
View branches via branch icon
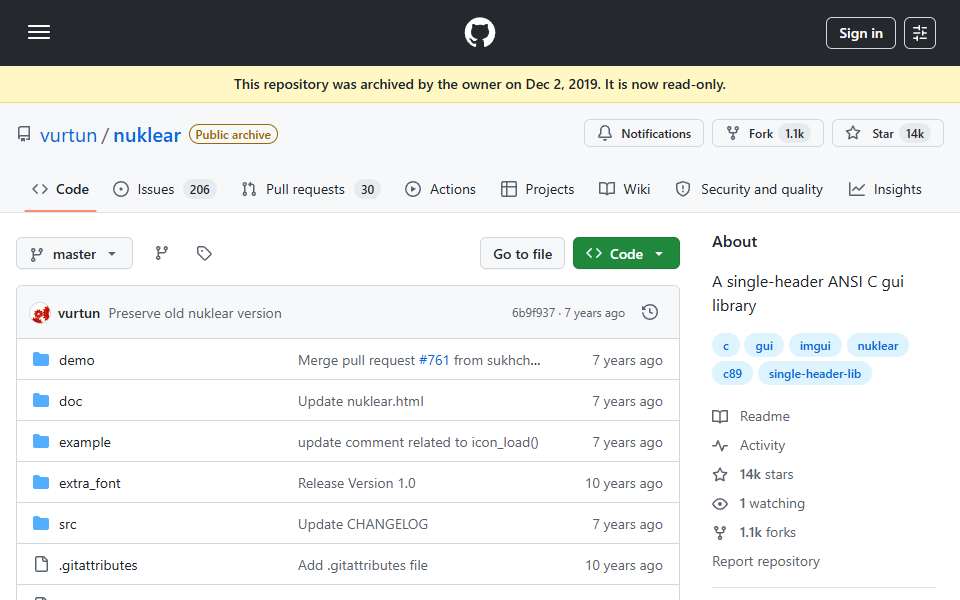click(x=162, y=253)
